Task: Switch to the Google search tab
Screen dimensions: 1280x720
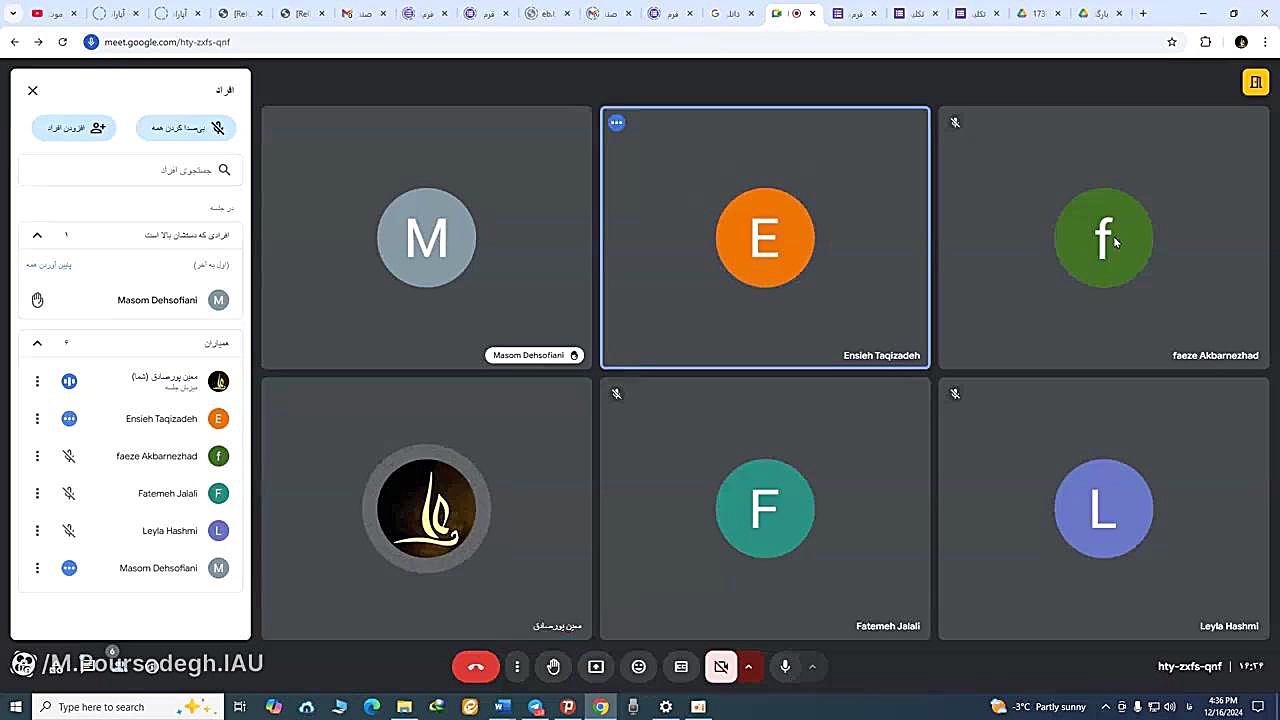Action: (x=733, y=14)
